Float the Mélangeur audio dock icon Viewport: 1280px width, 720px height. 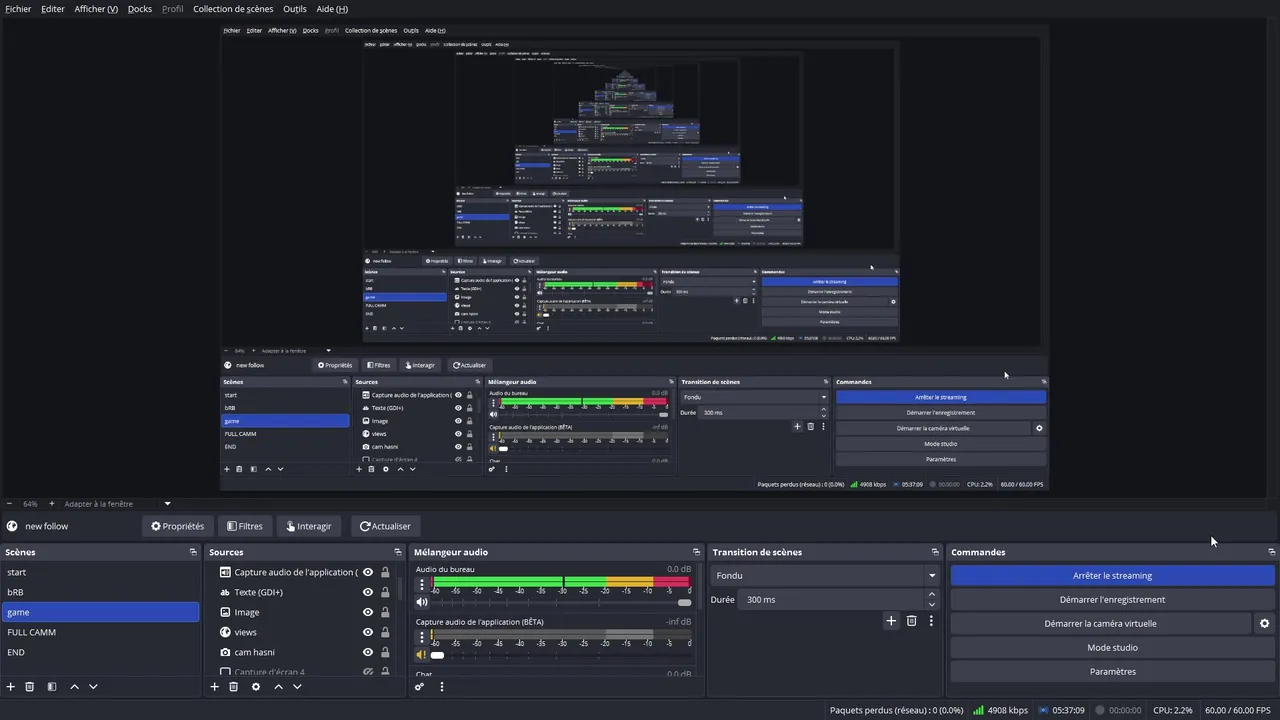click(696, 552)
